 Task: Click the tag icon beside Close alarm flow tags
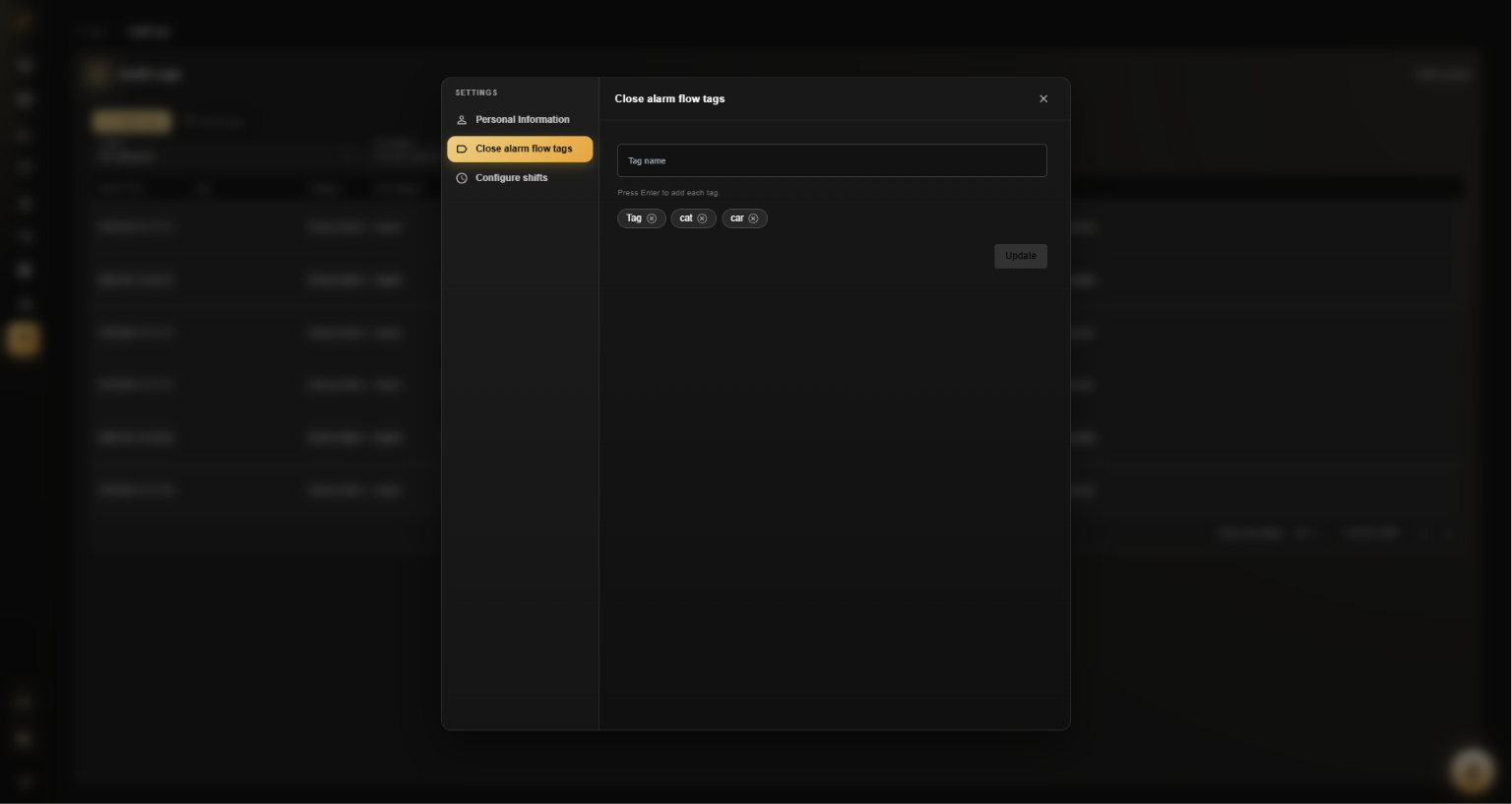click(x=462, y=149)
